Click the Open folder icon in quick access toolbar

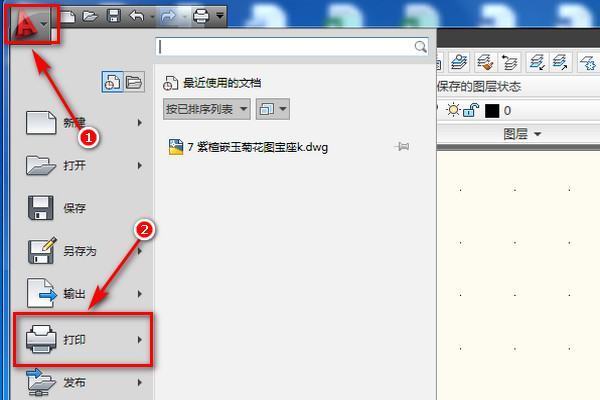coord(91,16)
